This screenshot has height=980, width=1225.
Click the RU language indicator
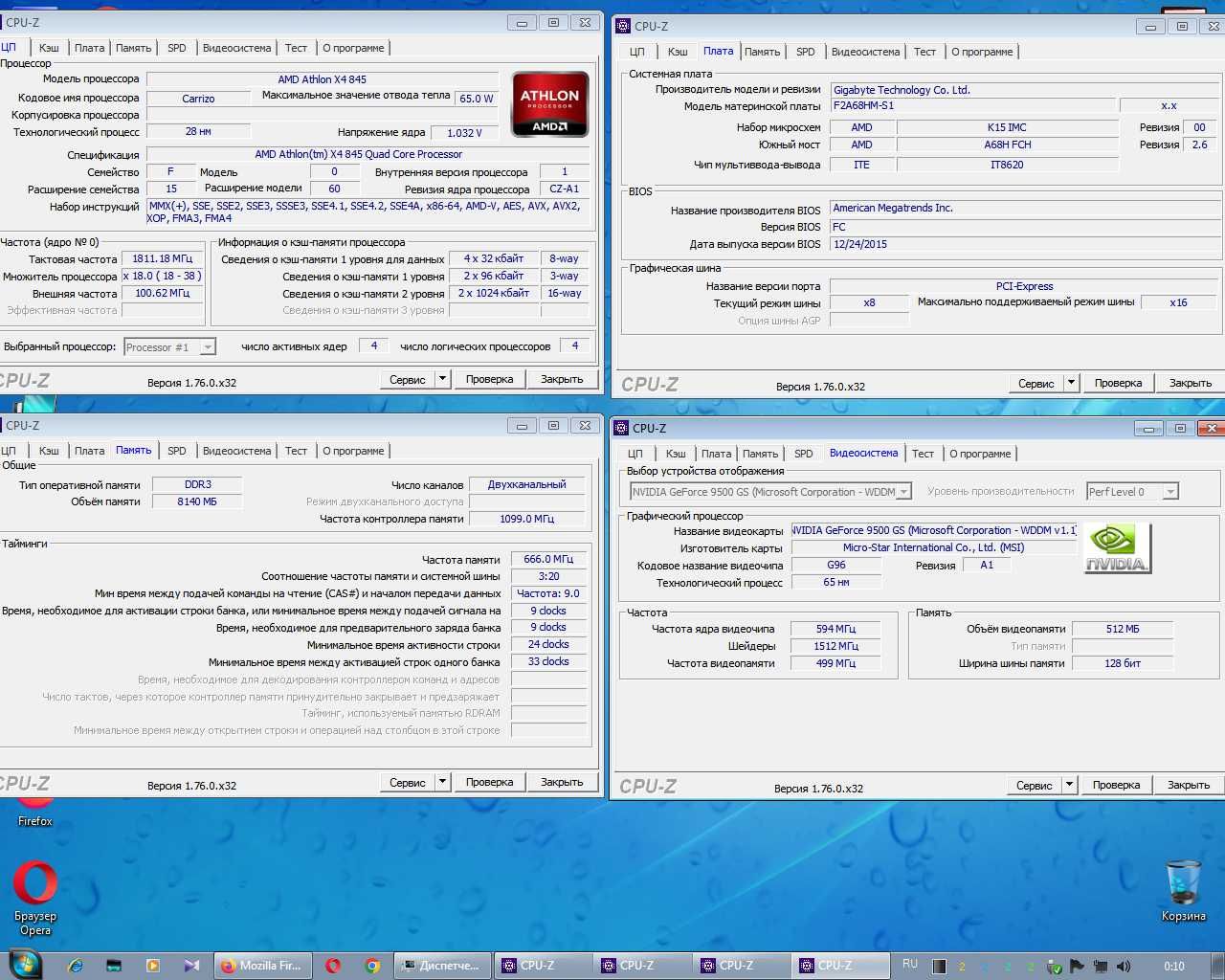910,965
